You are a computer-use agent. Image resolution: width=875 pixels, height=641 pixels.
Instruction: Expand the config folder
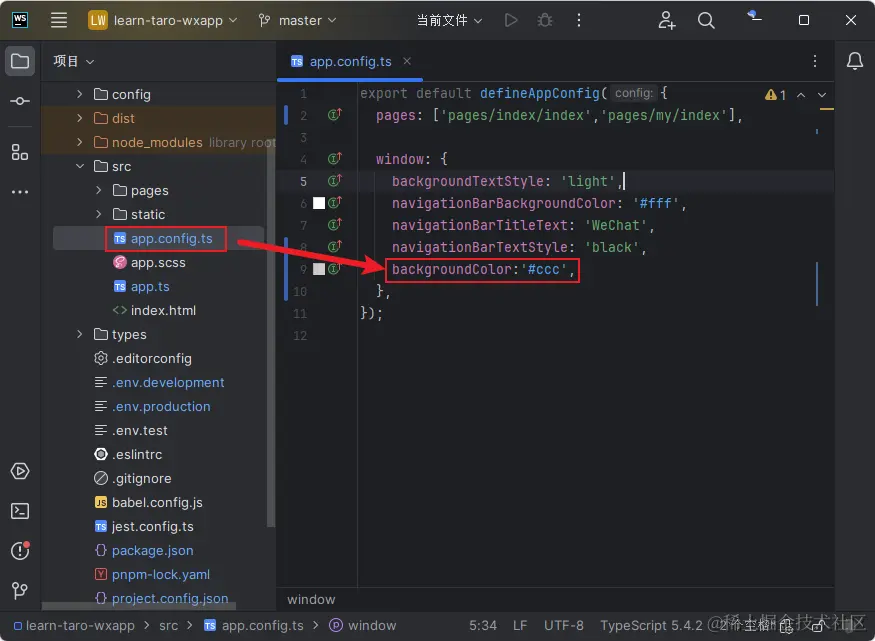pos(79,94)
